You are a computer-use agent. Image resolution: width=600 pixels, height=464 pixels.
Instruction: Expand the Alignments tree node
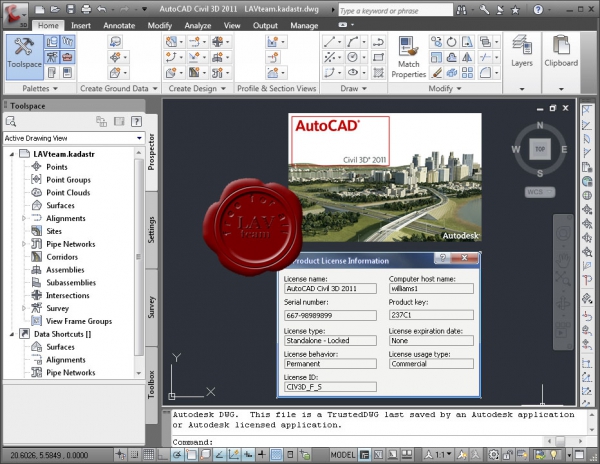click(24, 218)
